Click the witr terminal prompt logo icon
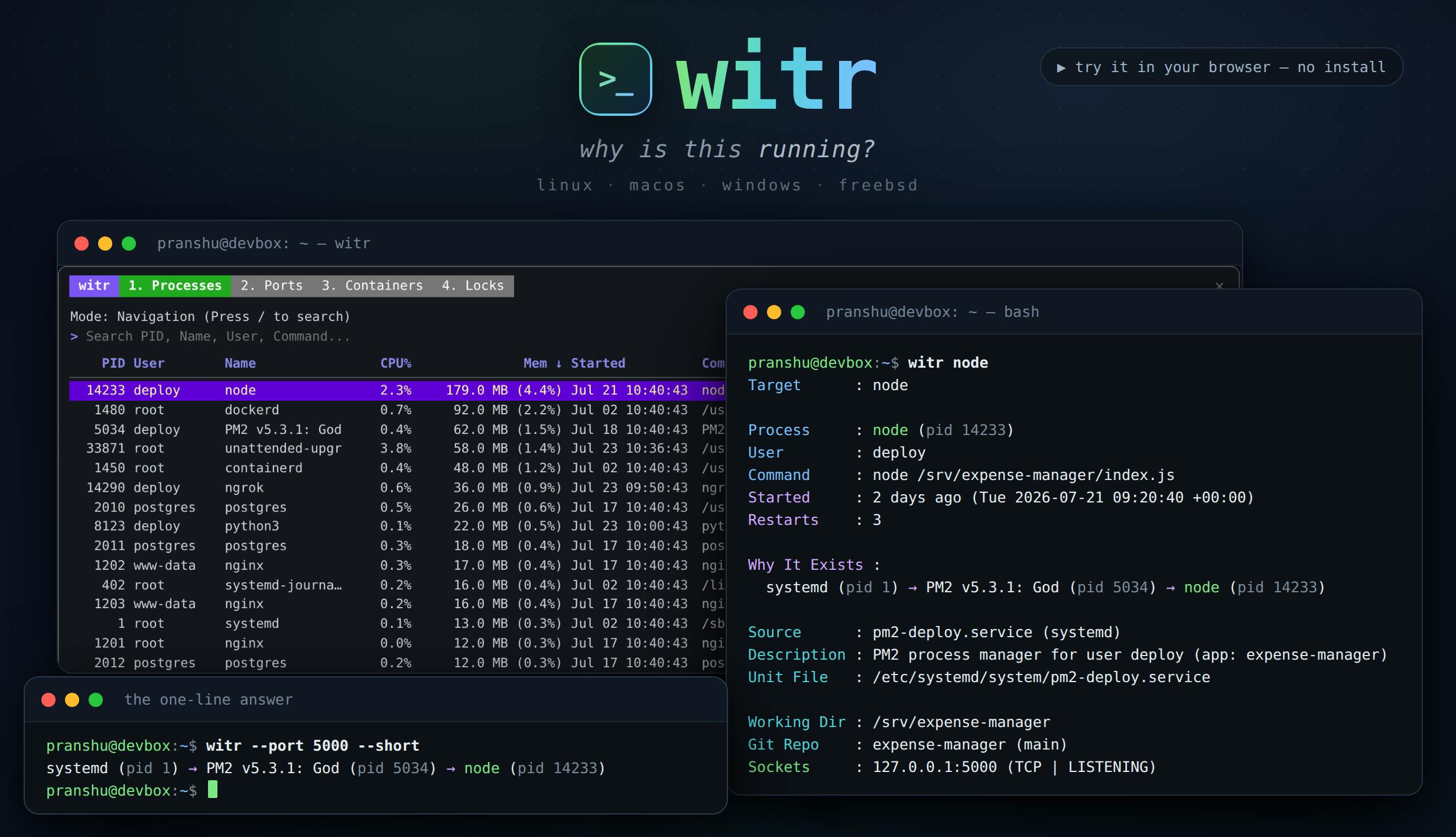Screen dimensions: 1456x837 tap(615, 79)
